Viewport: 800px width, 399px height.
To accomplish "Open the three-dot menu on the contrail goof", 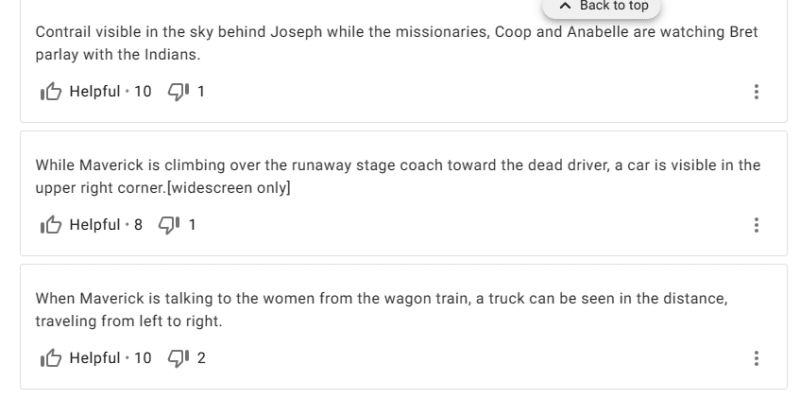I will tap(756, 92).
